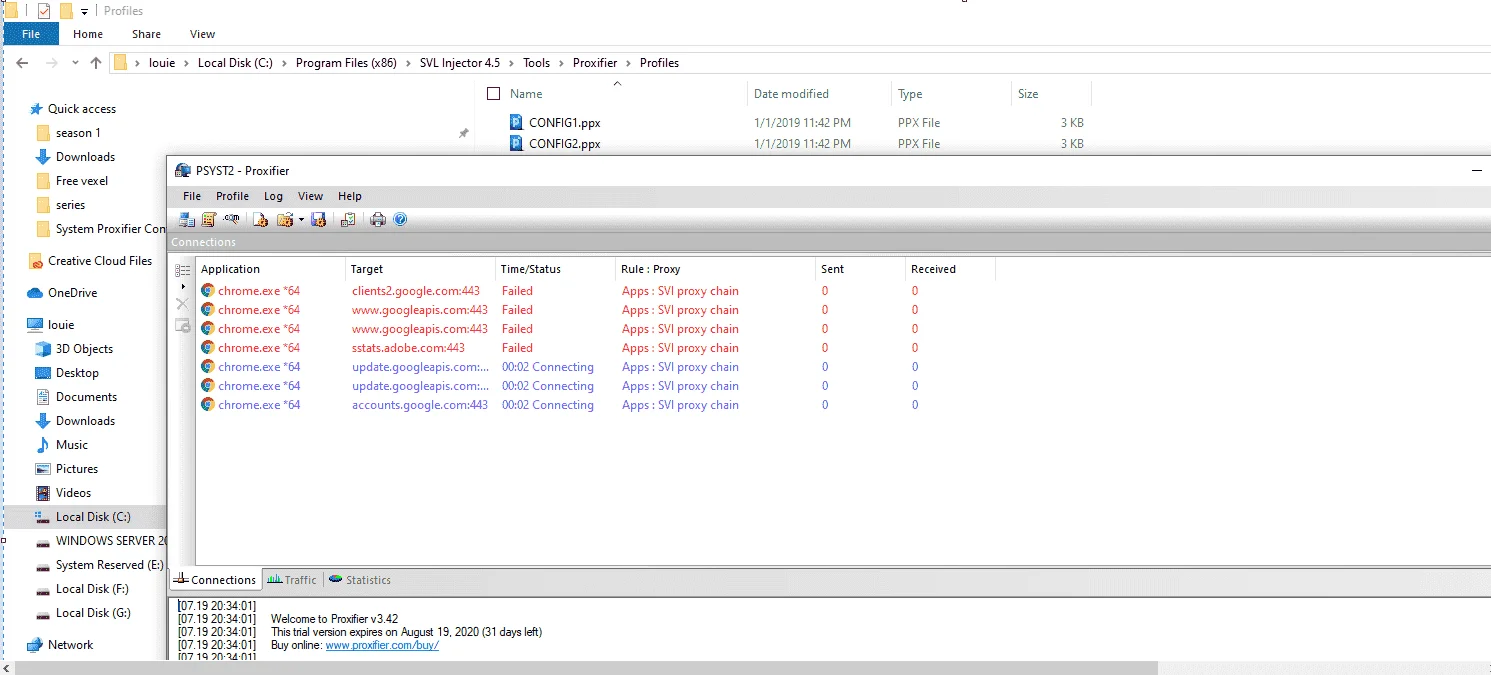Image resolution: width=1491 pixels, height=675 pixels.
Task: Go back with Explorer back arrow
Action: [x=22, y=63]
